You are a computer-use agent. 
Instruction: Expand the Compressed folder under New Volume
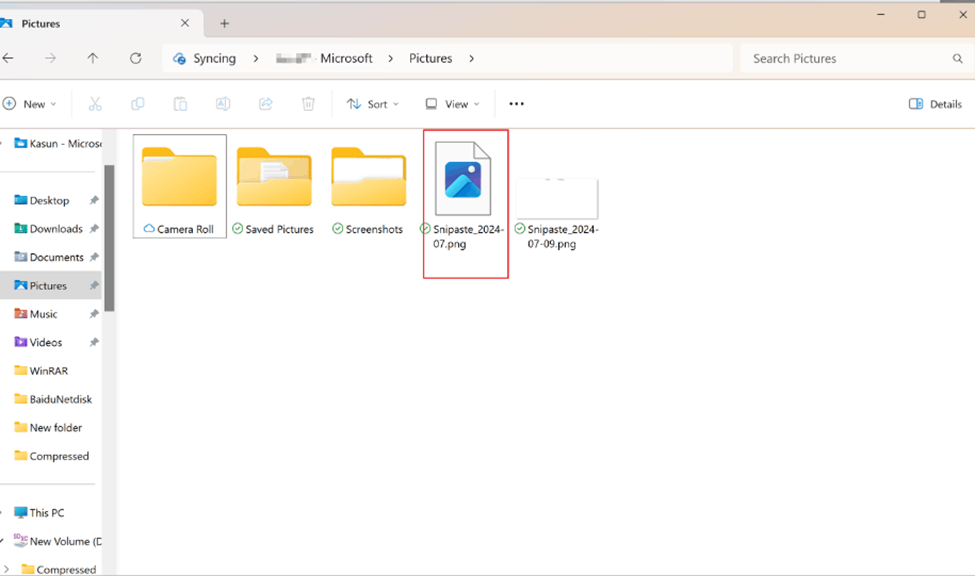[x=6, y=569]
